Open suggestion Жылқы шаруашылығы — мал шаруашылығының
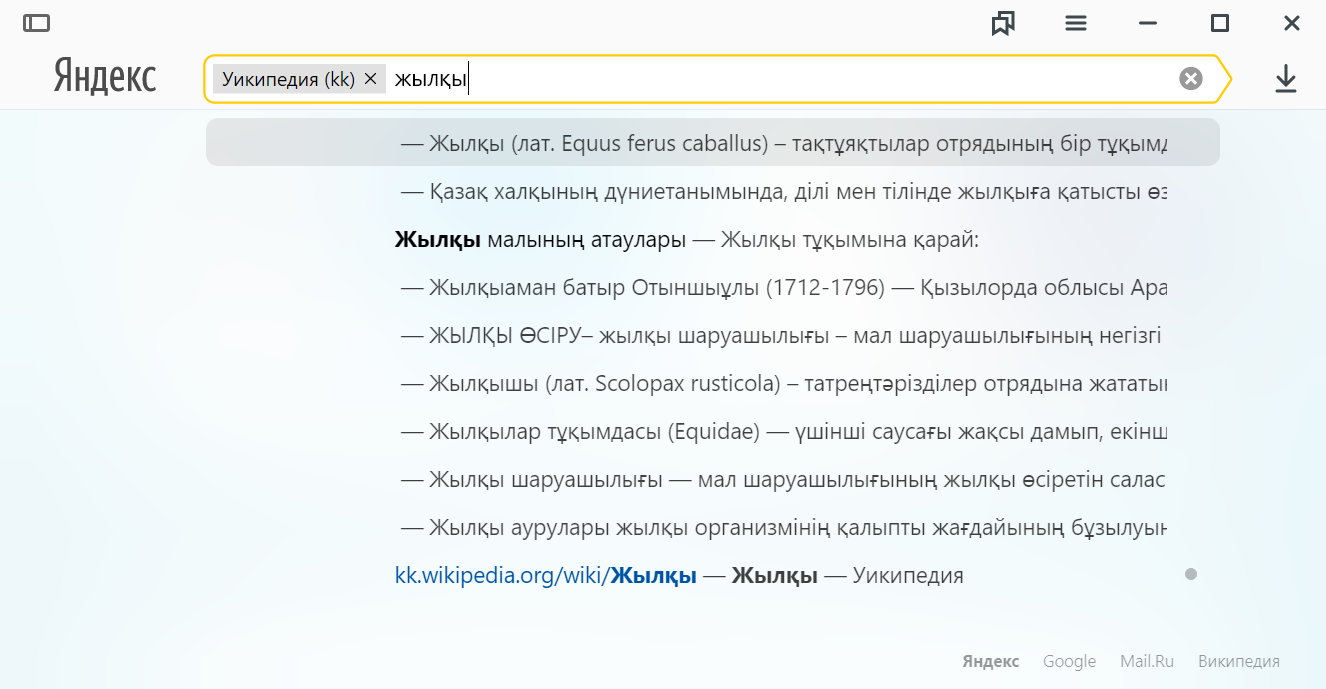Image resolution: width=1326 pixels, height=689 pixels. [x=713, y=480]
